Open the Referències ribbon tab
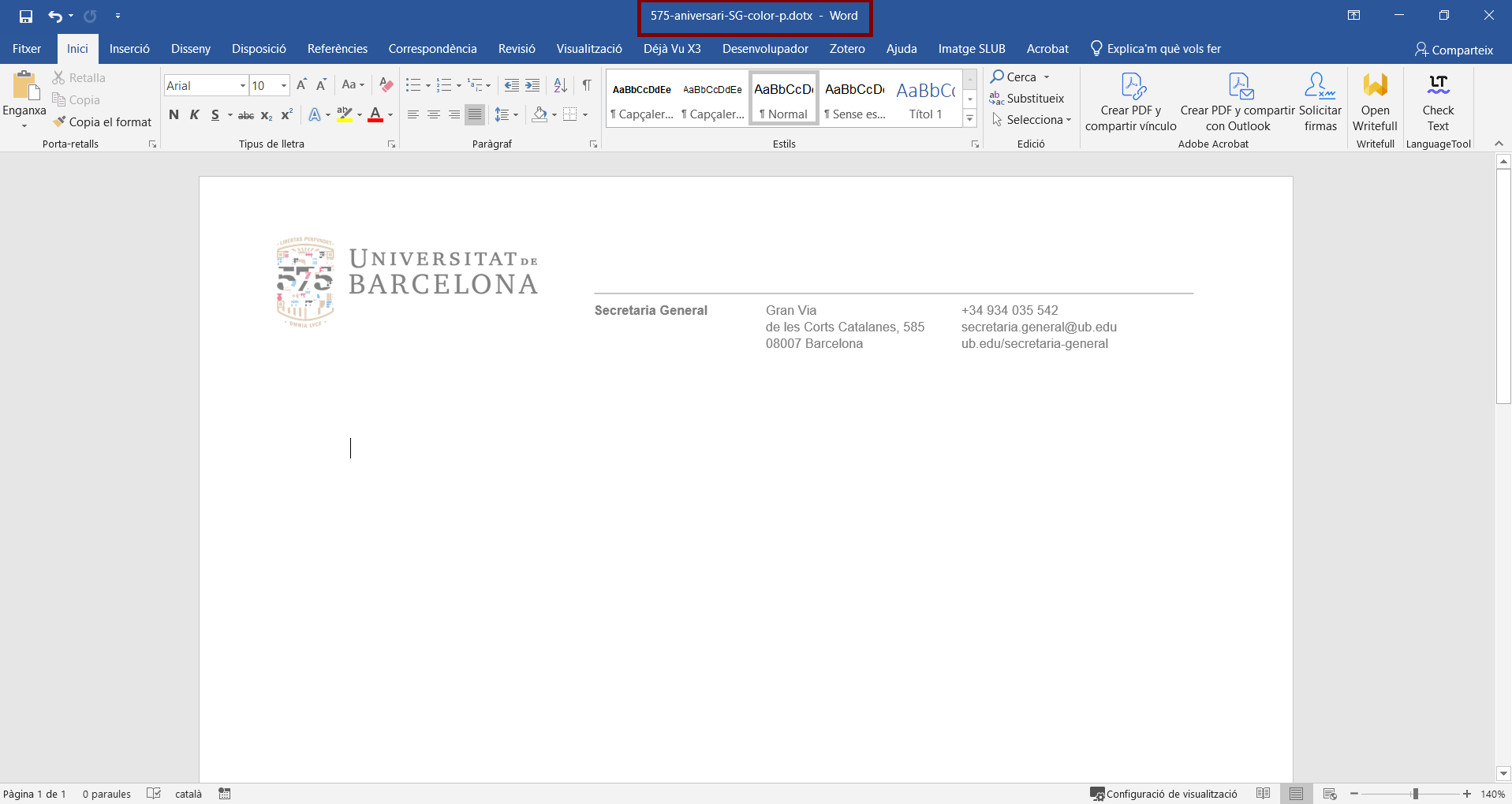1512x804 pixels. pos(337,49)
